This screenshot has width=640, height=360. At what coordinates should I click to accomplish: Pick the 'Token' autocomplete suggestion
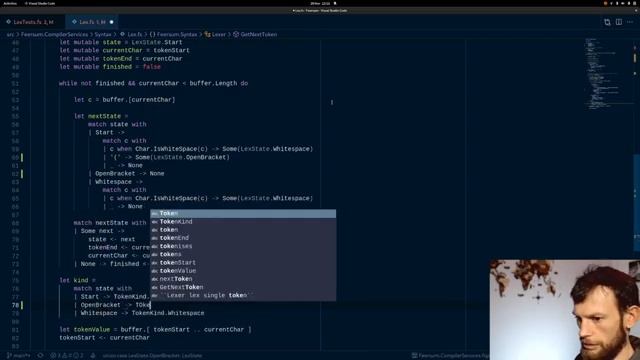click(x=243, y=213)
